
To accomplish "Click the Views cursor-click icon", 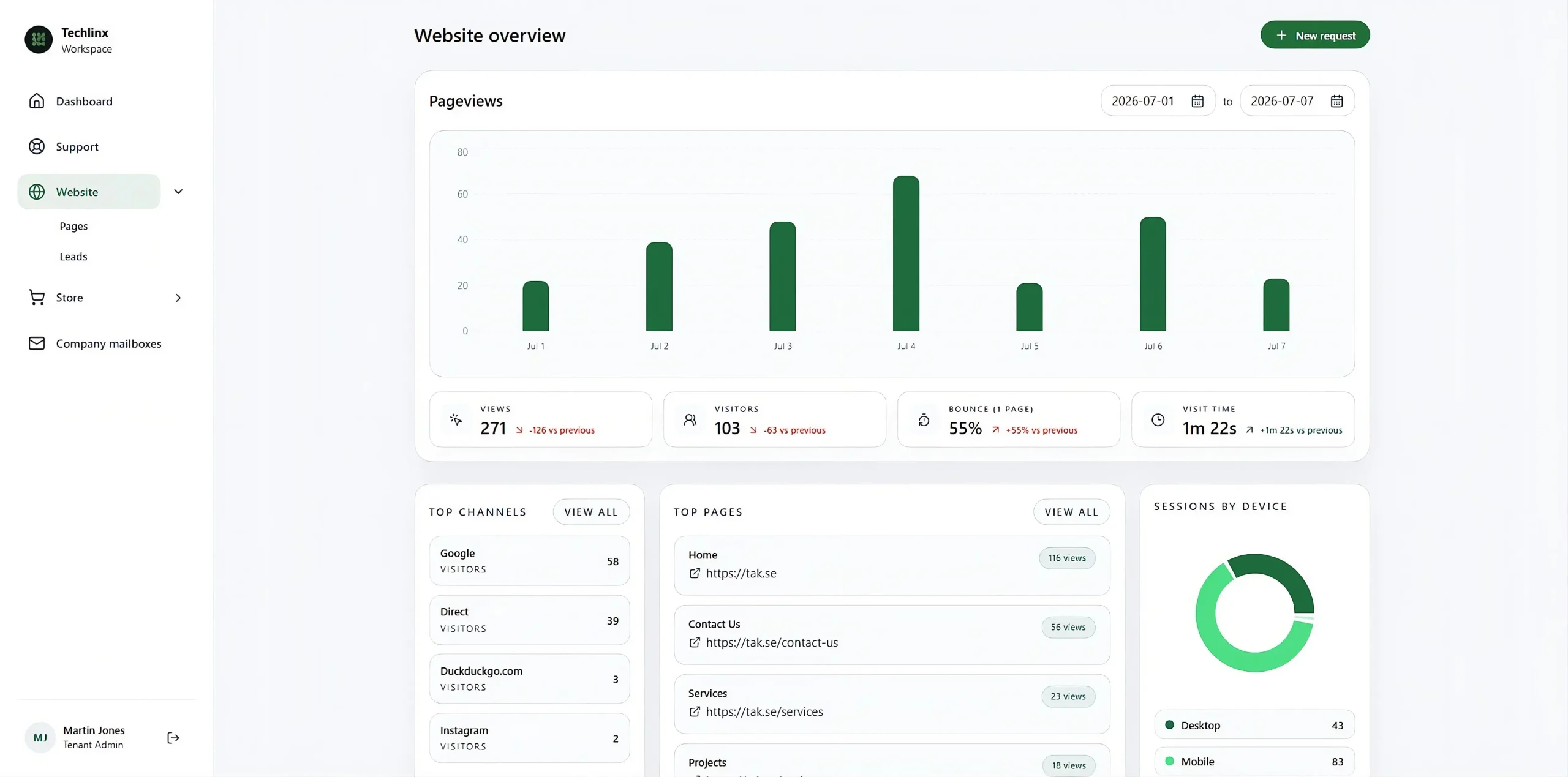I will [456, 419].
